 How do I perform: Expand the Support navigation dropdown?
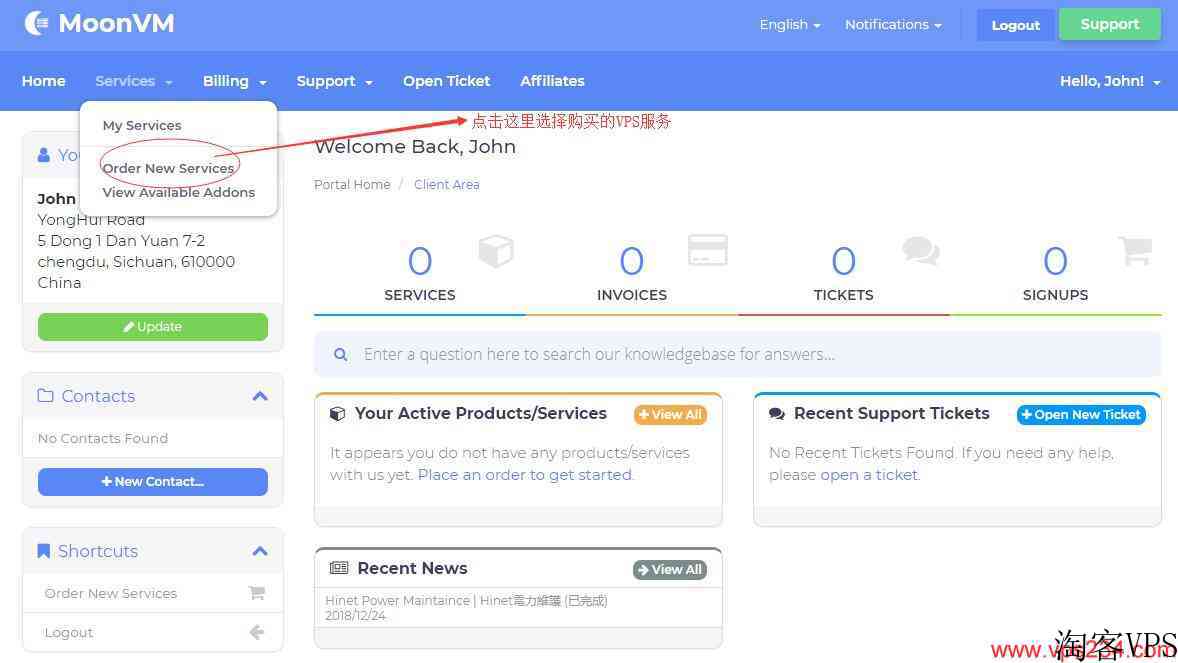(x=334, y=81)
